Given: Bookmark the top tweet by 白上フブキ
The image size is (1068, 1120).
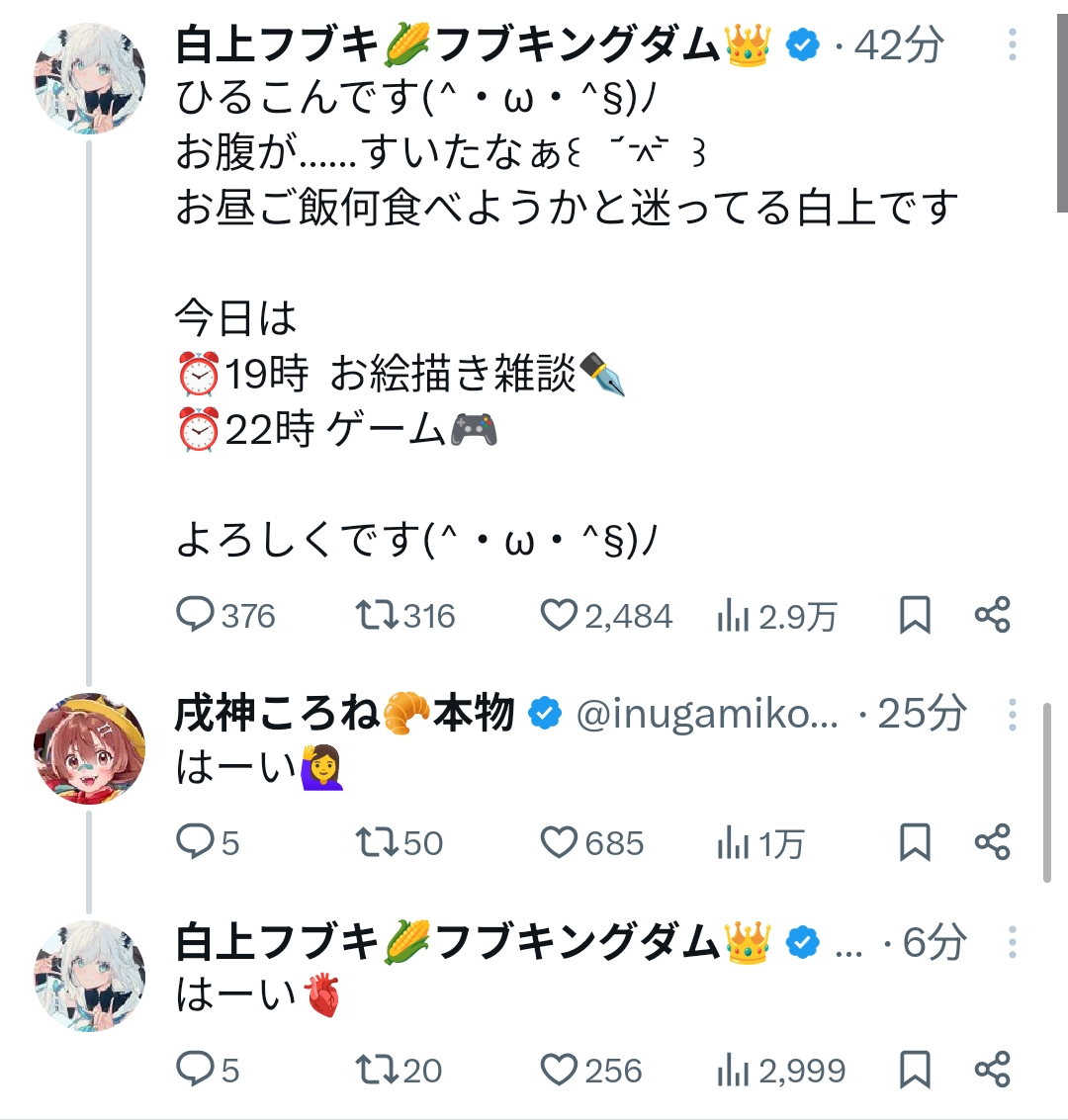Looking at the screenshot, I should (915, 616).
